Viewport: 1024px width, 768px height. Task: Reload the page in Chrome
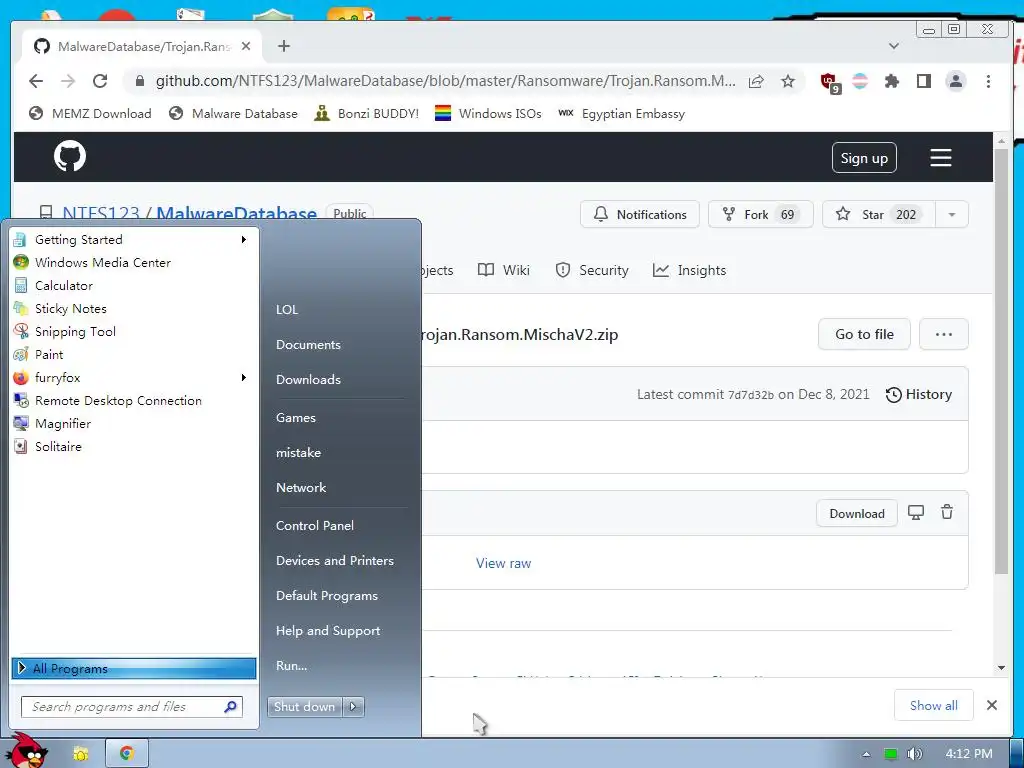100,81
